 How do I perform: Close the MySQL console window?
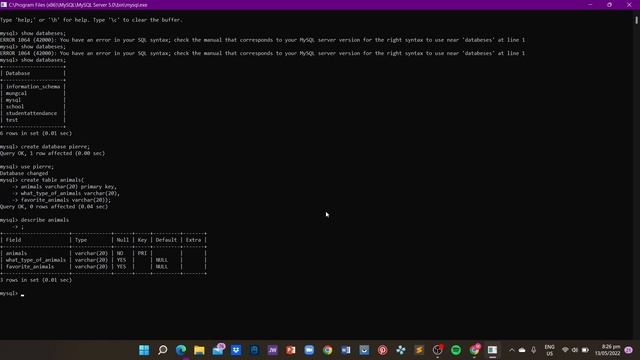click(x=629, y=5)
